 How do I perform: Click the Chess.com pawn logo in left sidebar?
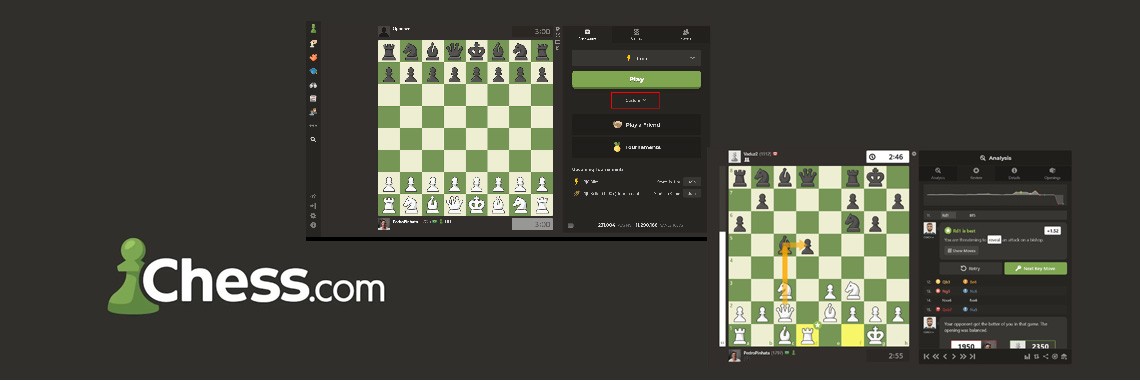(x=313, y=28)
